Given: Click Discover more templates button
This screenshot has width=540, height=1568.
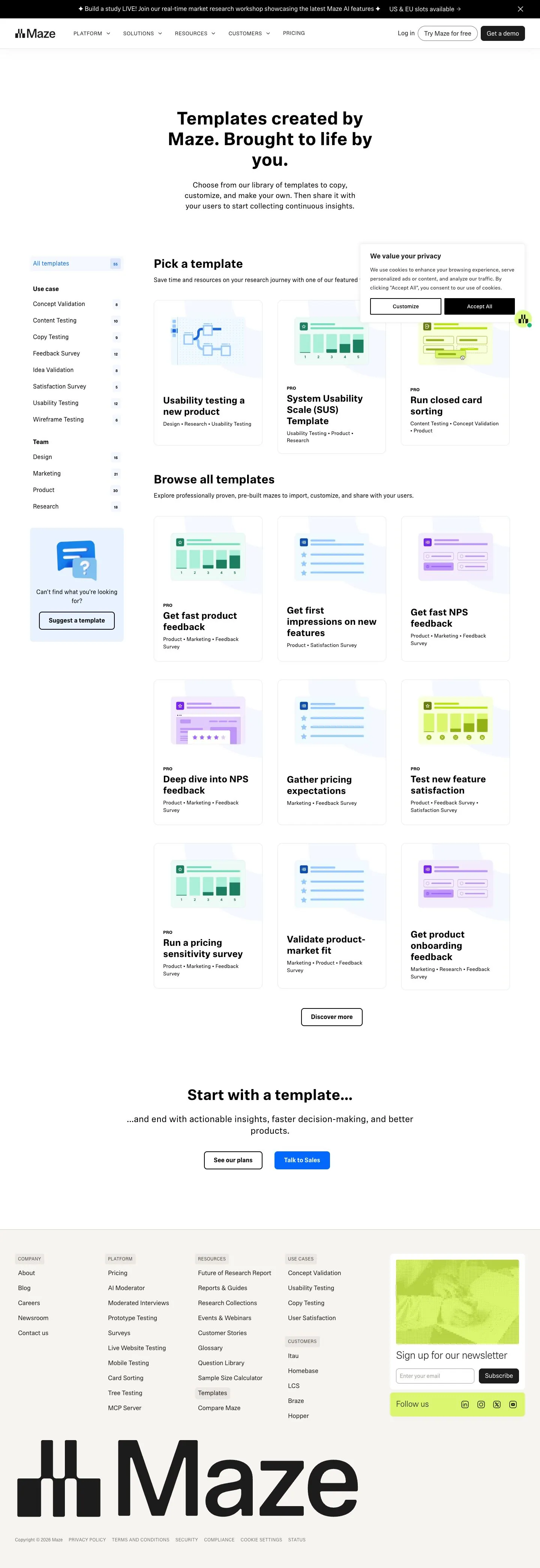Looking at the screenshot, I should [x=332, y=1017].
